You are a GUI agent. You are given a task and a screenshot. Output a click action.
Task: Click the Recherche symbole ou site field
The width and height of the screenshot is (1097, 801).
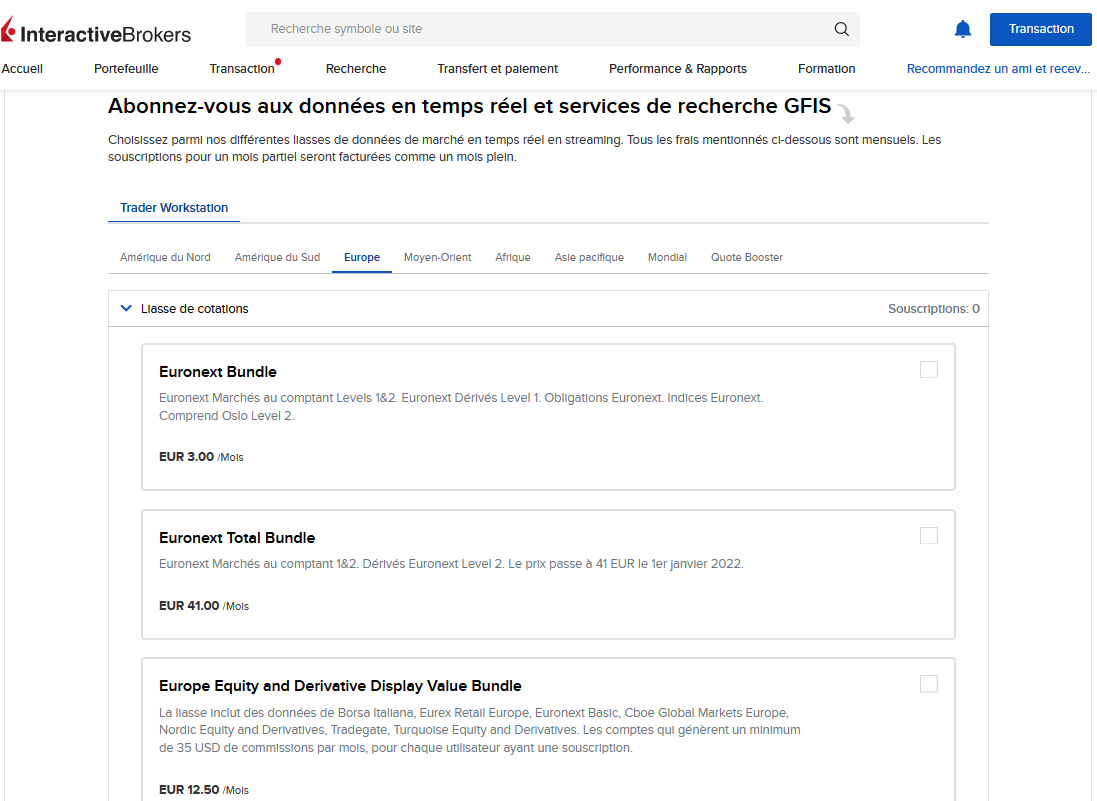552,29
